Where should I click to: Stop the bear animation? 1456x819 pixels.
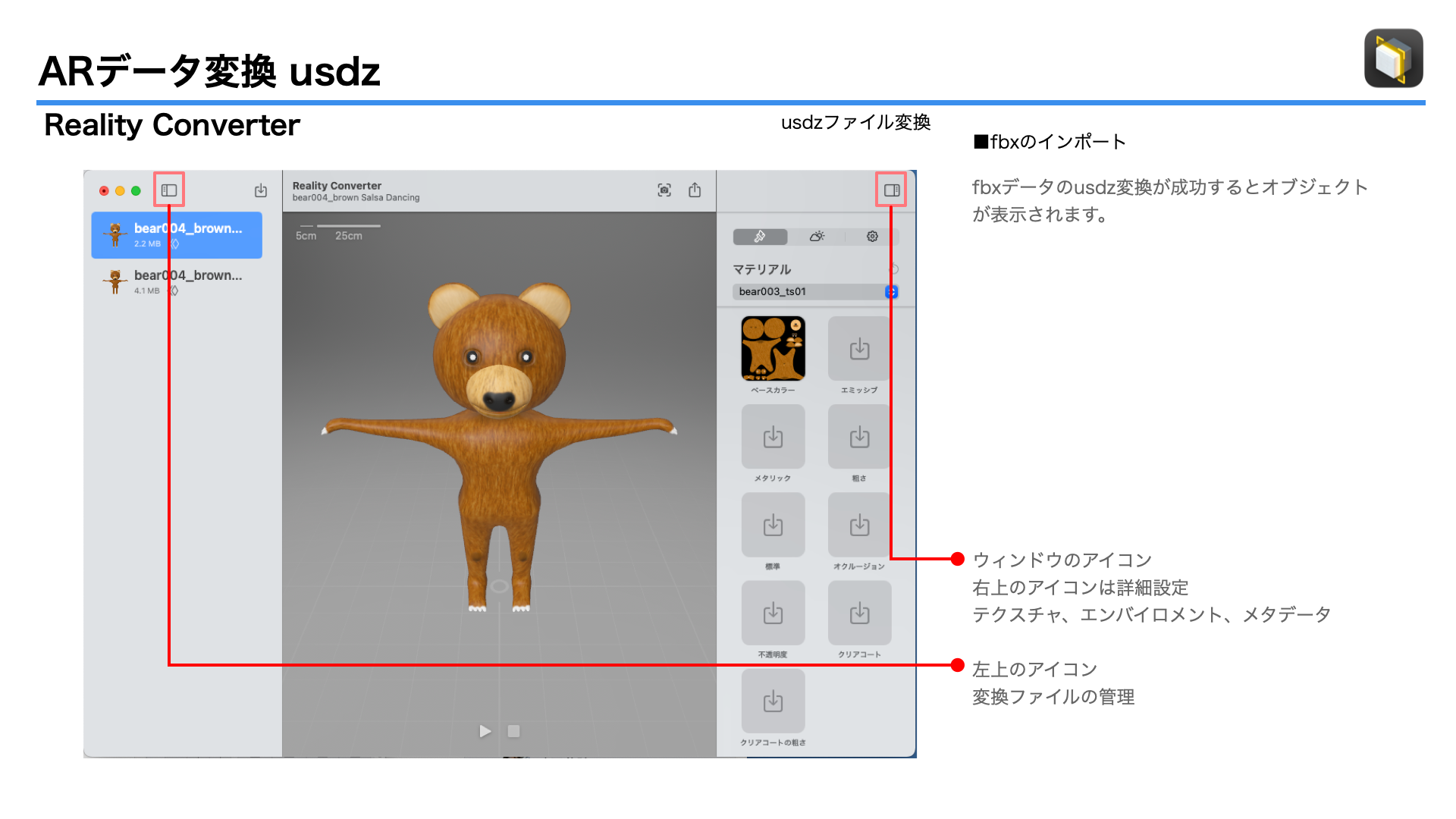point(513,731)
